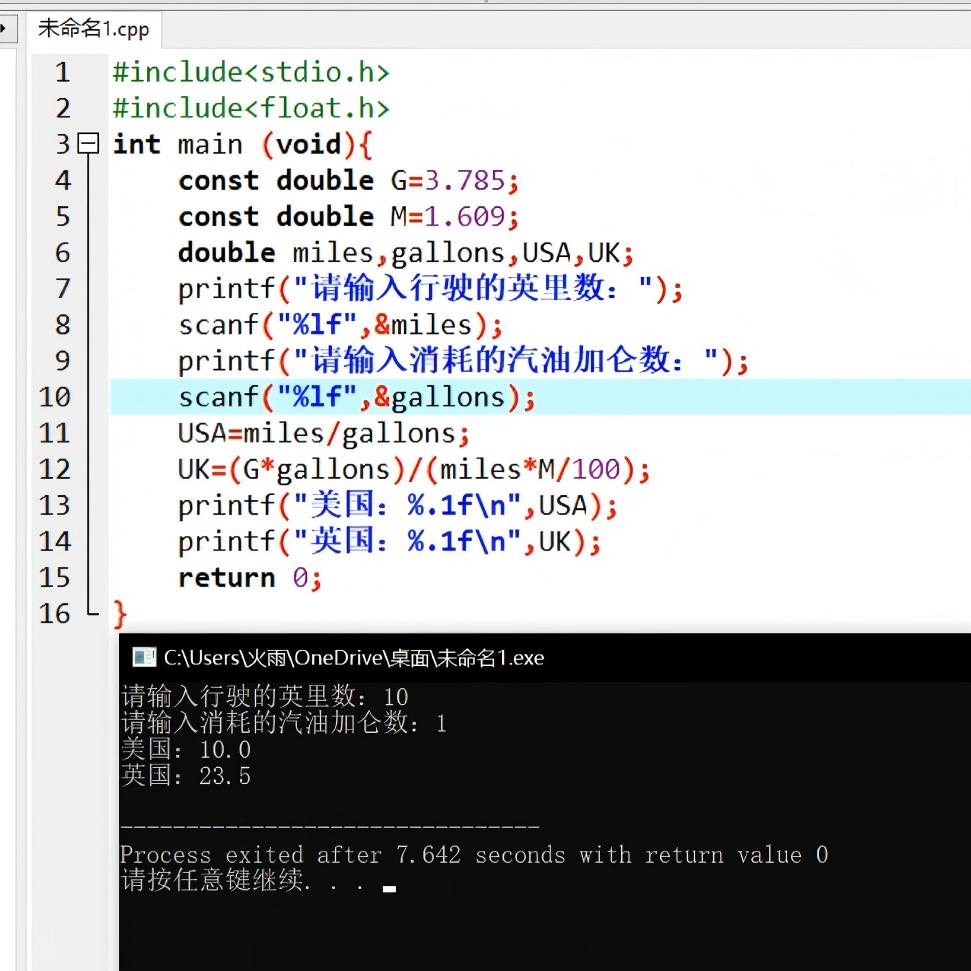Collapse the main function fold marker
Viewport: 971px width, 971px height.
(88, 144)
